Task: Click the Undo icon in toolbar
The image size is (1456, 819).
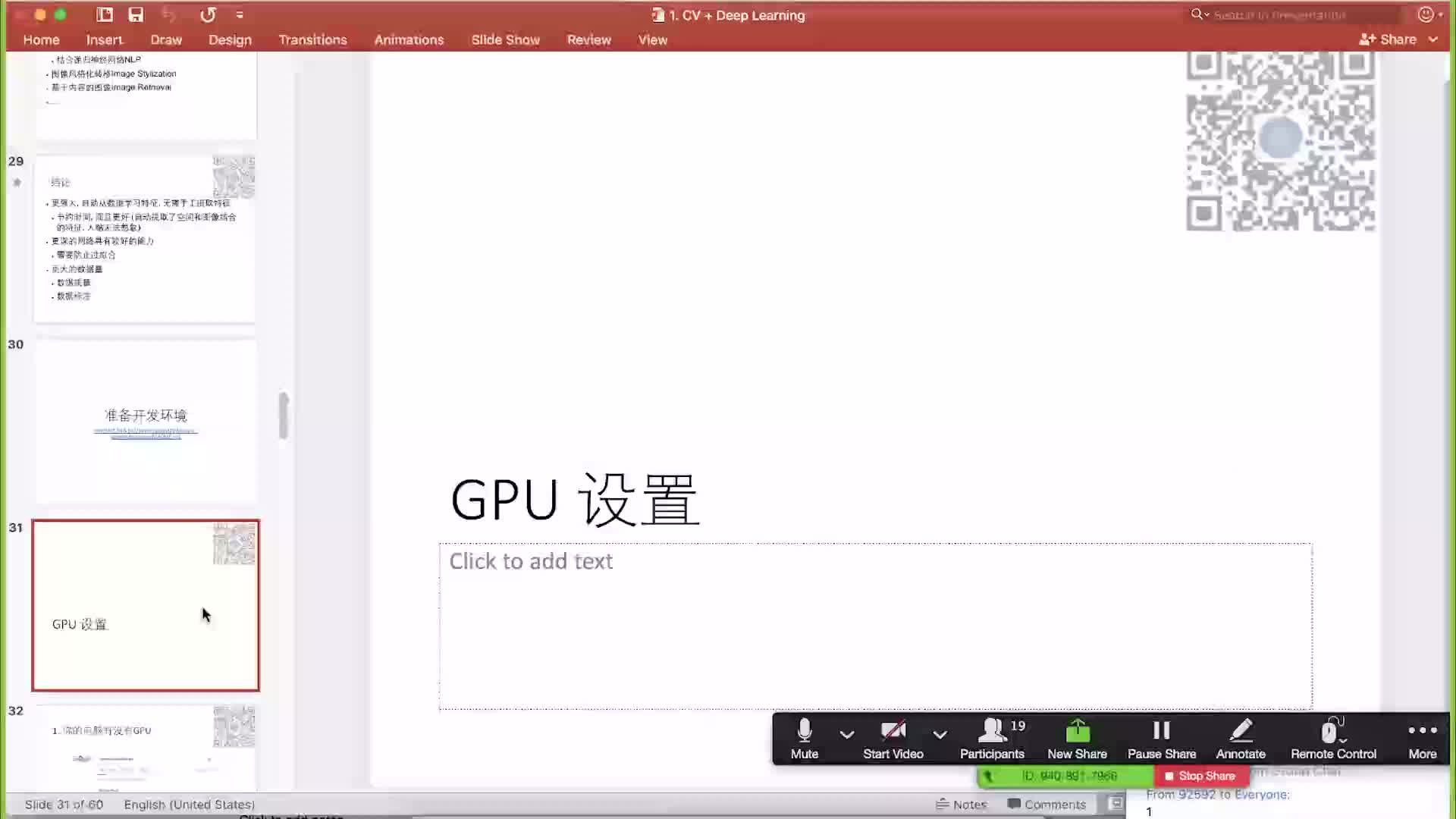Action: click(x=170, y=15)
